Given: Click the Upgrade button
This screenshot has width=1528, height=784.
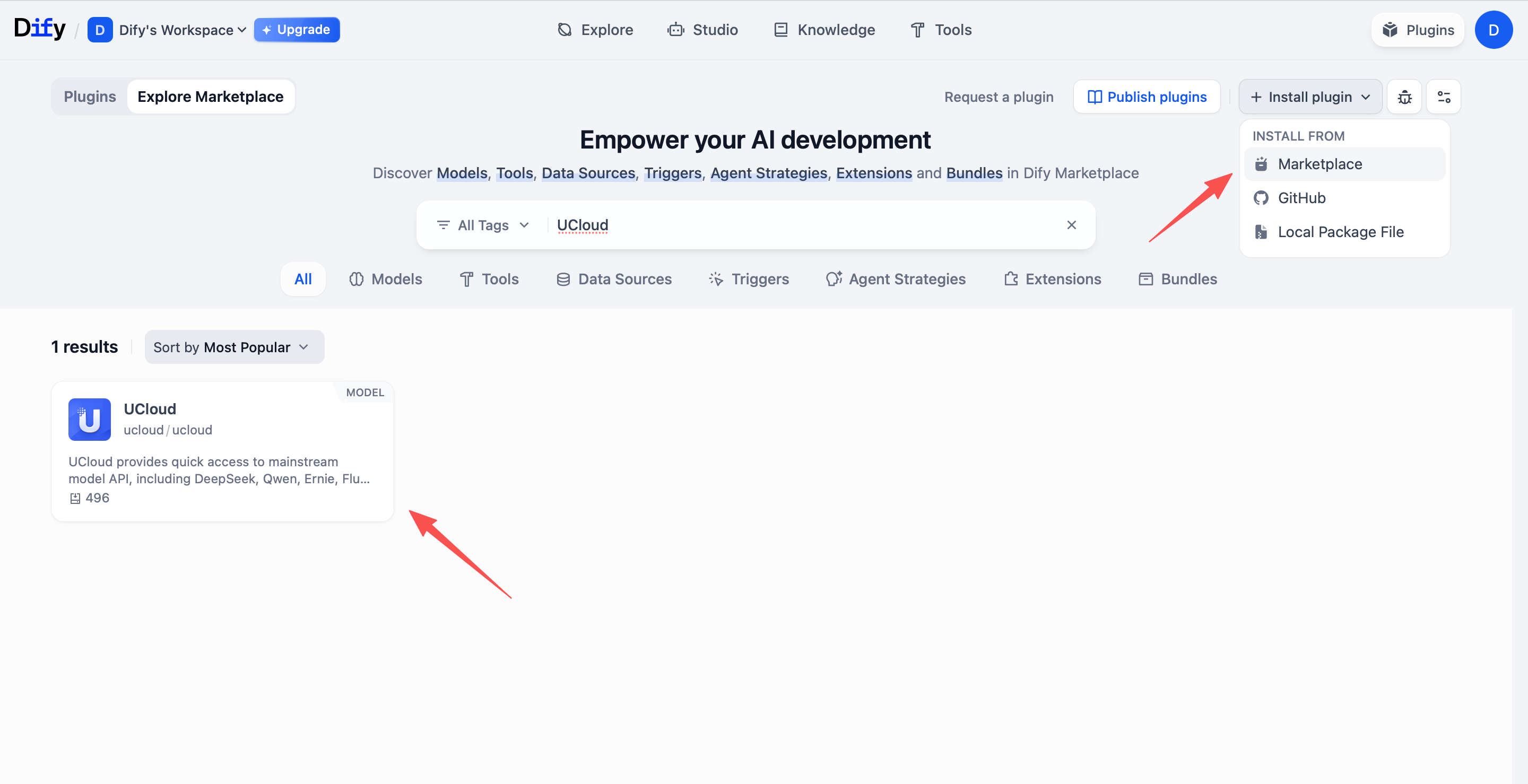Looking at the screenshot, I should (x=297, y=30).
